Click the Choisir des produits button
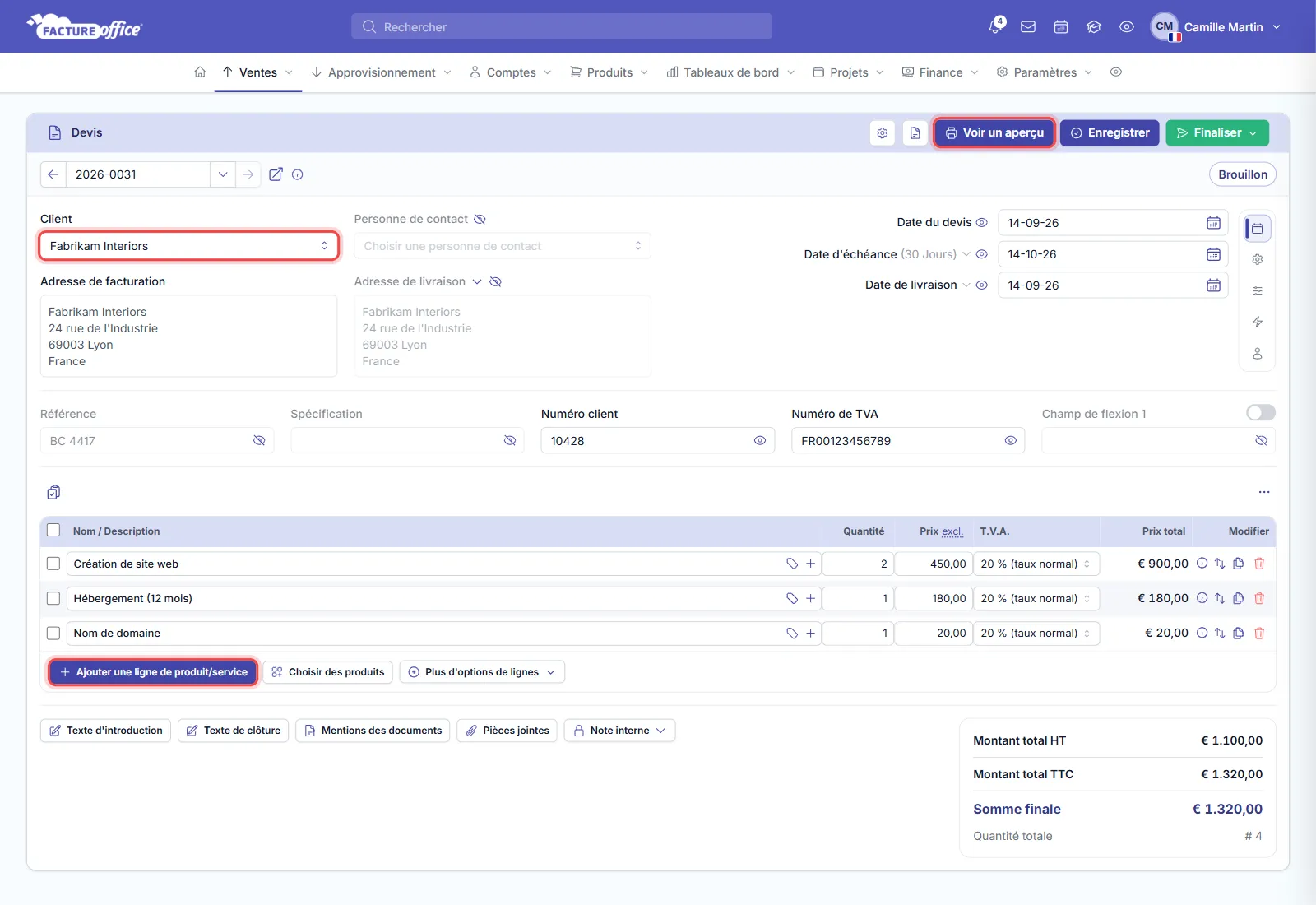Image resolution: width=1316 pixels, height=905 pixels. (328, 672)
